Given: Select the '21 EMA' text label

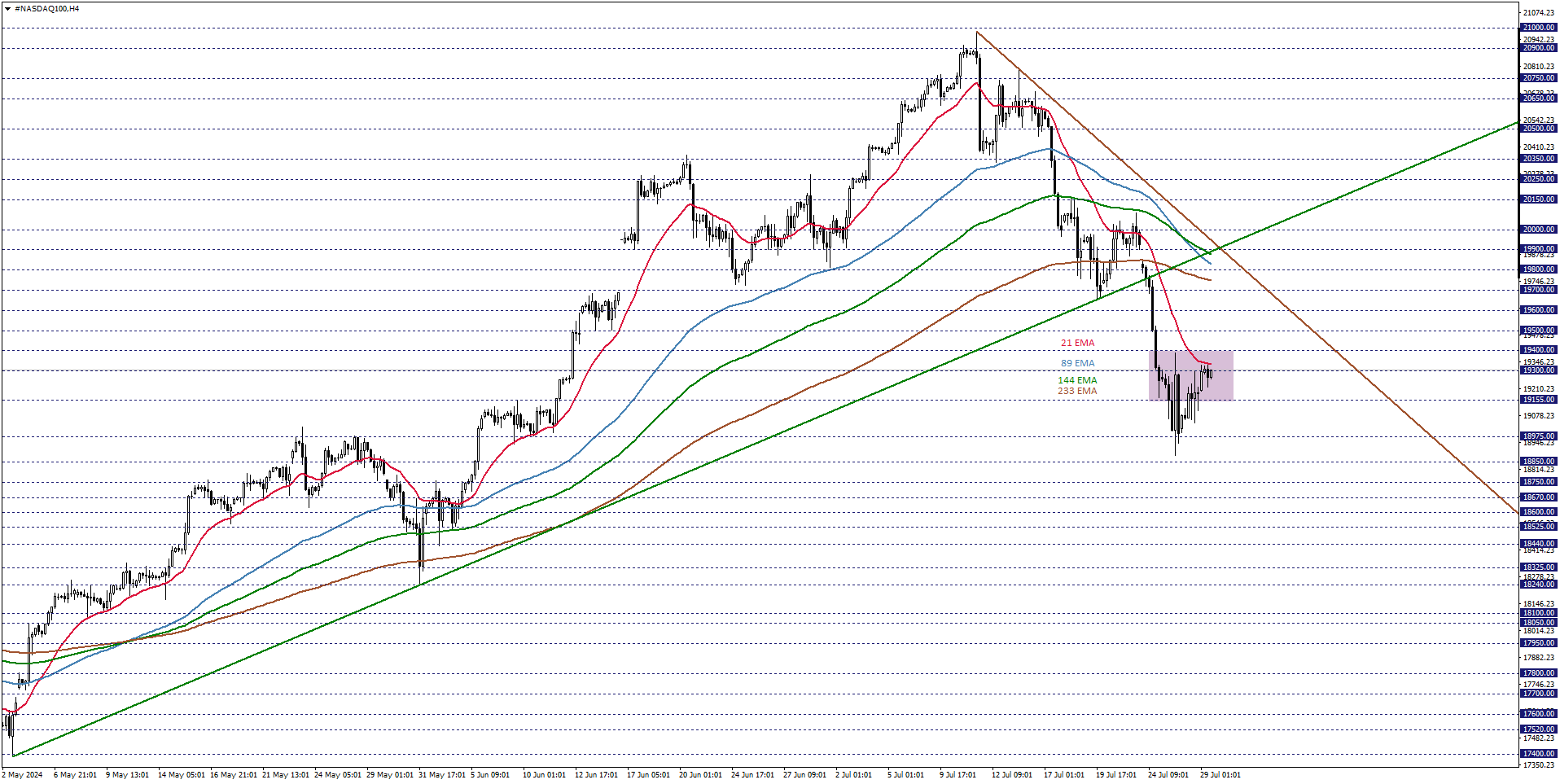Looking at the screenshot, I should coord(1077,344).
